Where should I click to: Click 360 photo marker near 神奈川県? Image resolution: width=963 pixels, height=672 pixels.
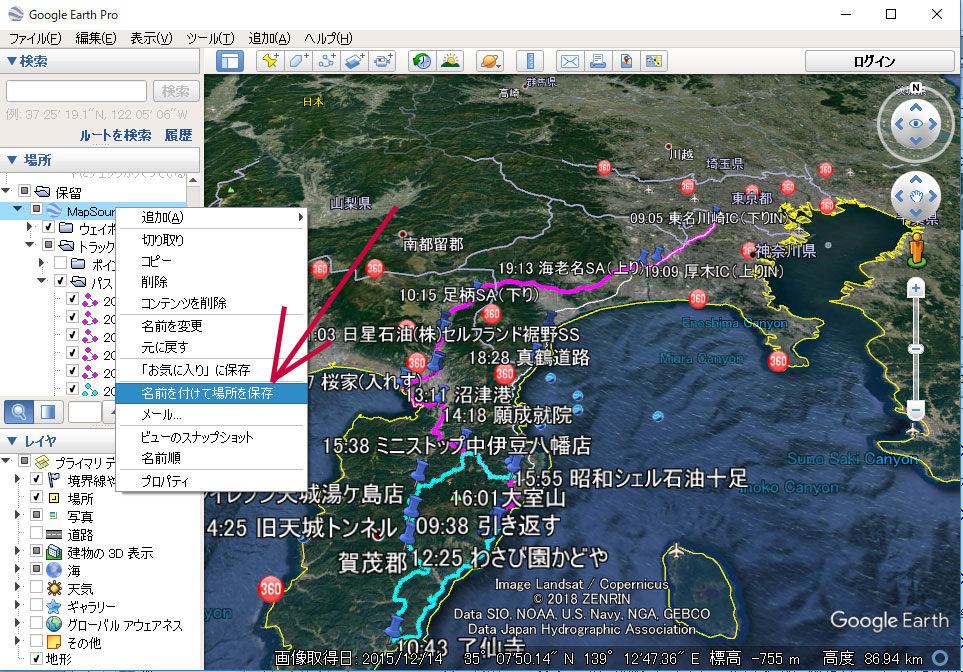pyautogui.click(x=749, y=250)
